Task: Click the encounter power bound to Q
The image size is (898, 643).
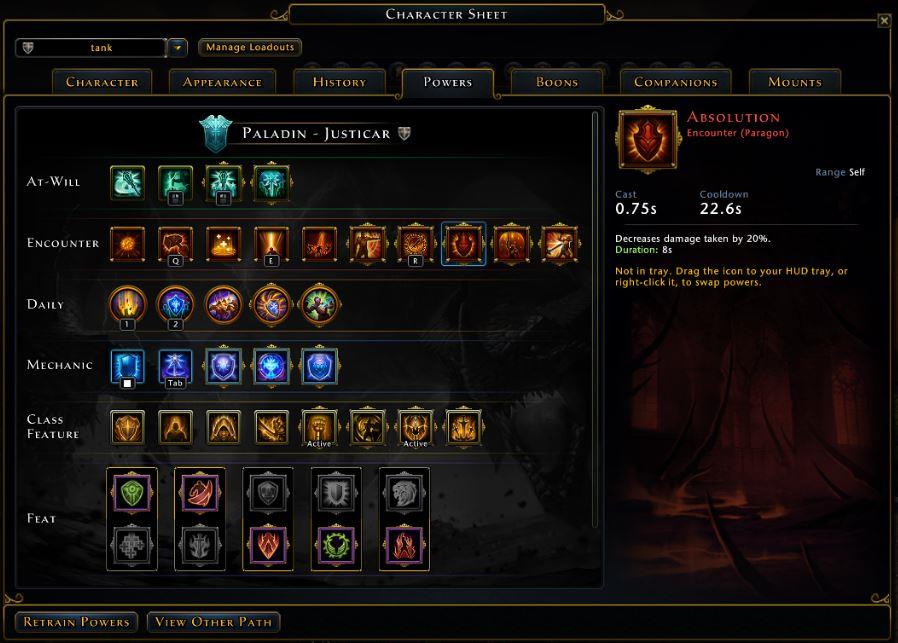Action: tap(175, 245)
